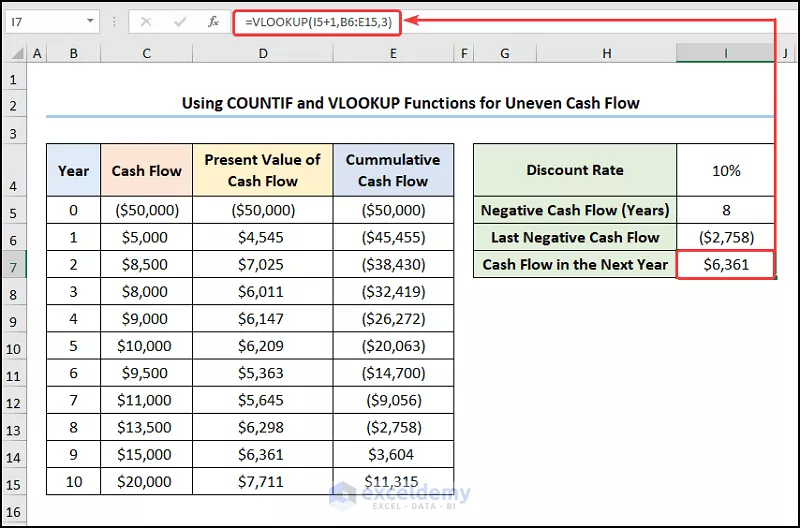Click the $20,000 cash flow cell
This screenshot has width=800, height=528.
pyautogui.click(x=146, y=481)
